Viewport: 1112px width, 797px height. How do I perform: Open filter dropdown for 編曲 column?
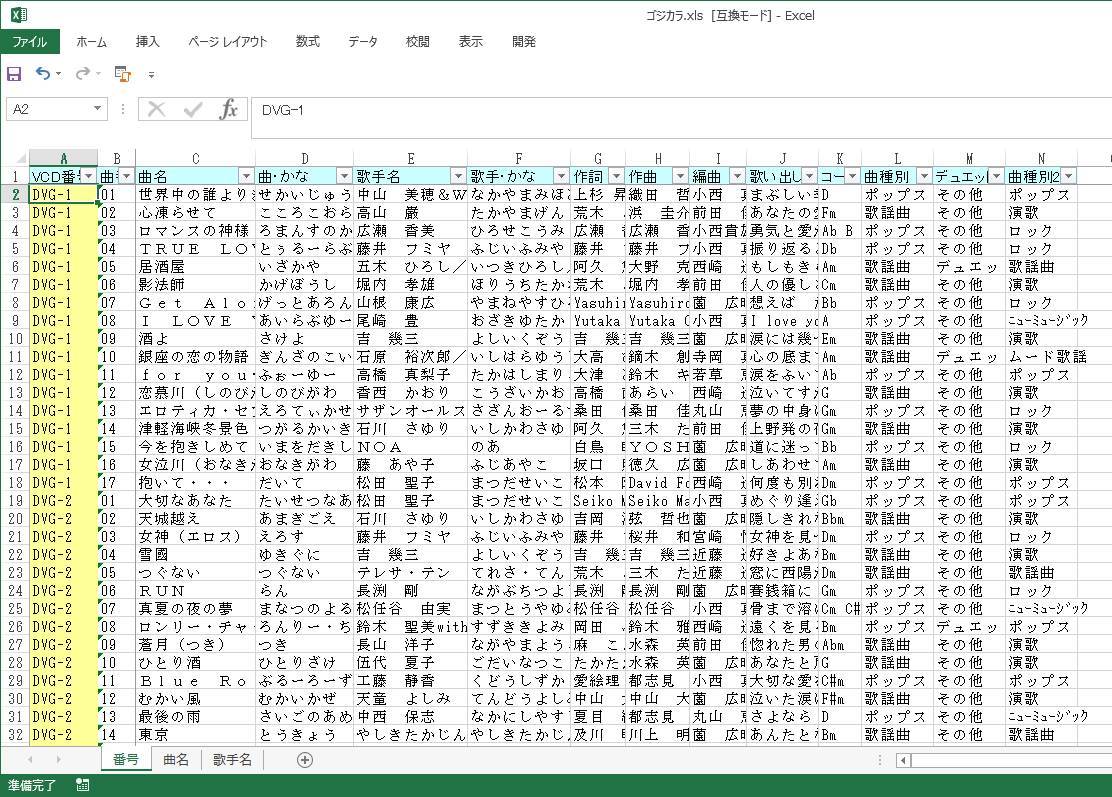[x=738, y=176]
